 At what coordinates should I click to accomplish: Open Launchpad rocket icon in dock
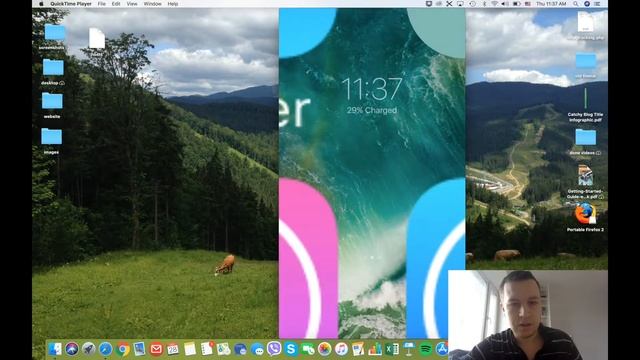tap(89, 349)
